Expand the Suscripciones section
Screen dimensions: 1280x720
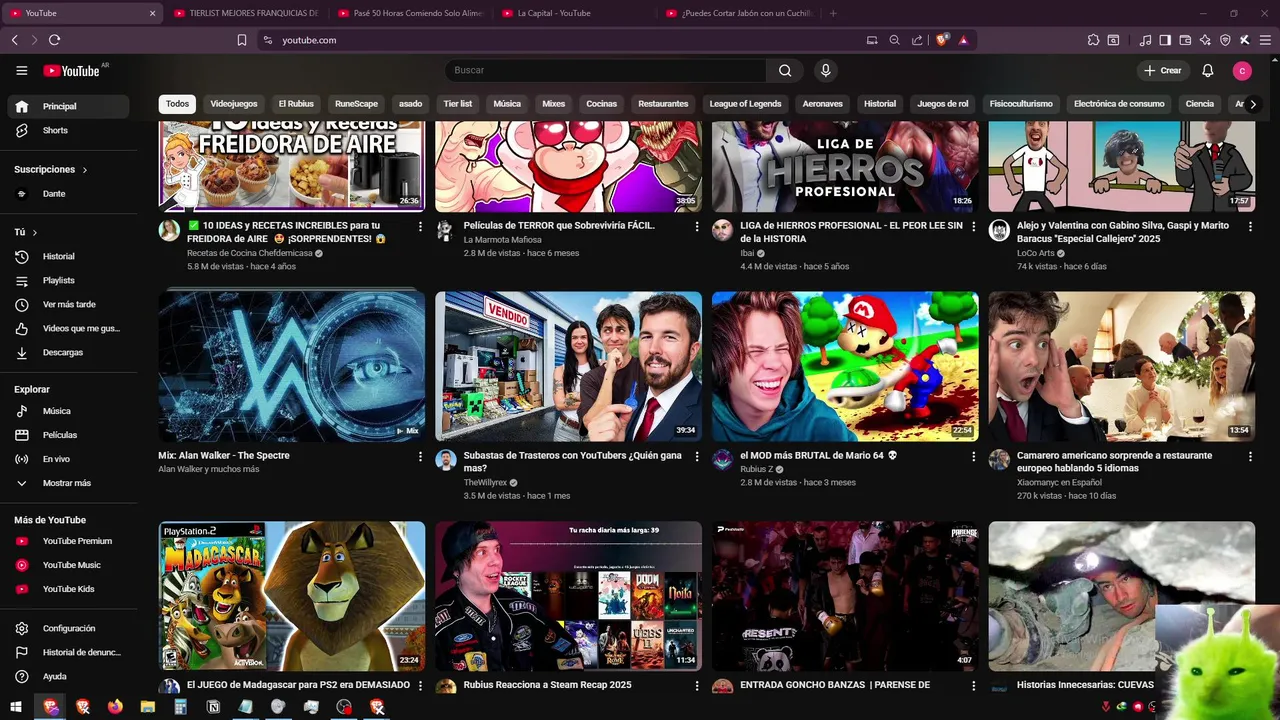click(51, 169)
